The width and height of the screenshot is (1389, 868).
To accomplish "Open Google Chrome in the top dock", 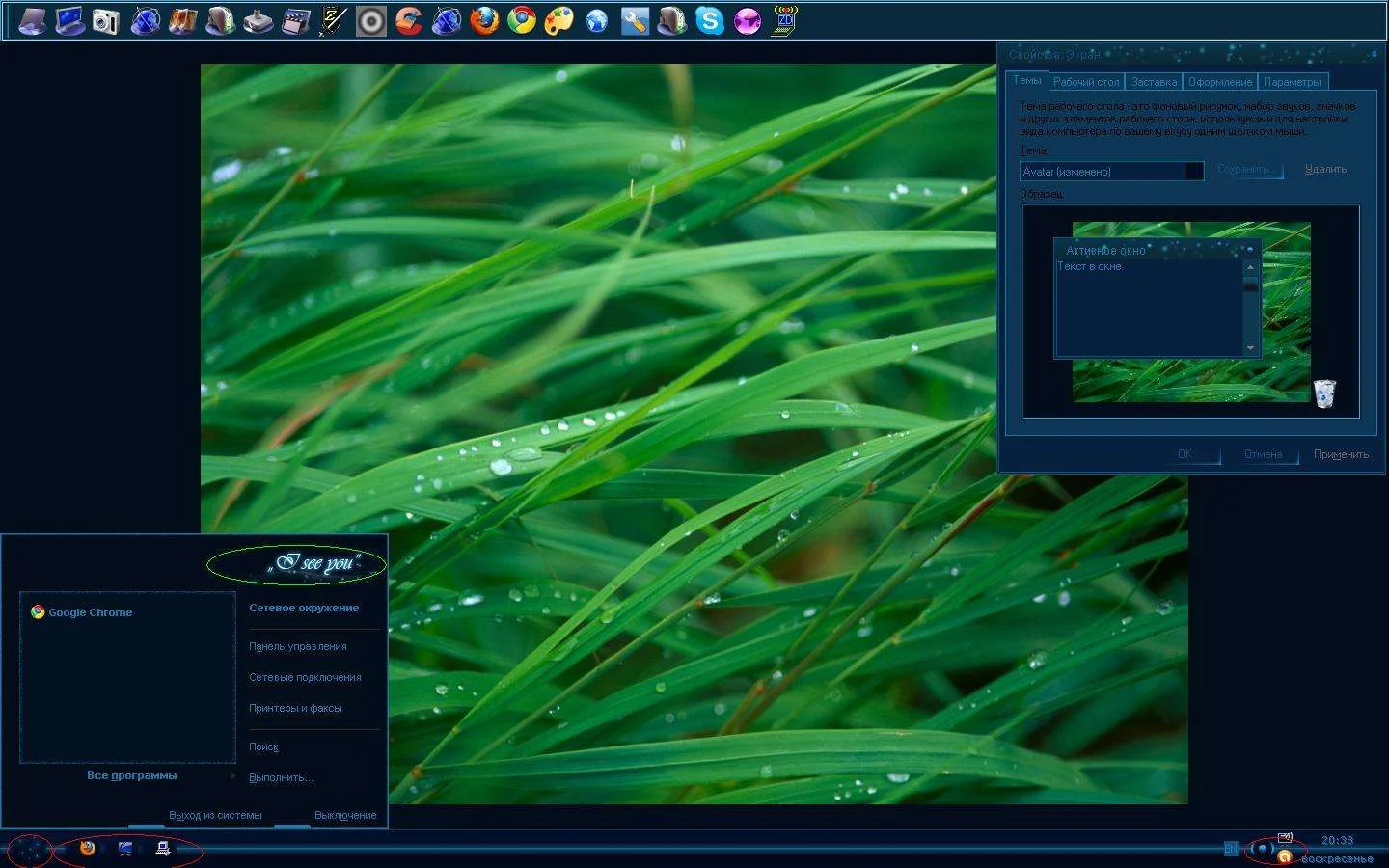I will (522, 20).
